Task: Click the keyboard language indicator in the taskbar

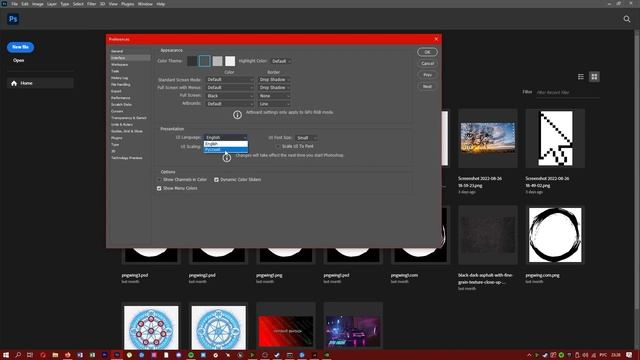Action: pyautogui.click(x=603, y=355)
